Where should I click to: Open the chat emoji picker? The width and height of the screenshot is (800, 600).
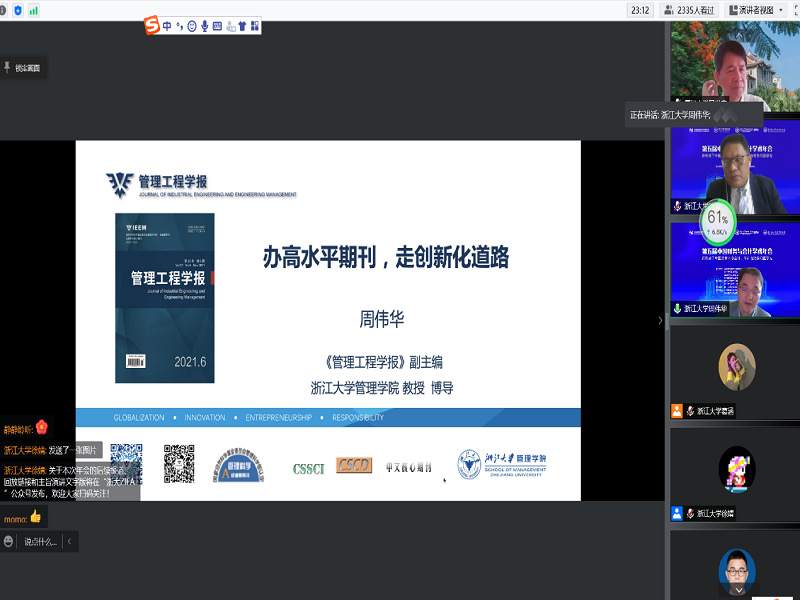click(x=9, y=541)
